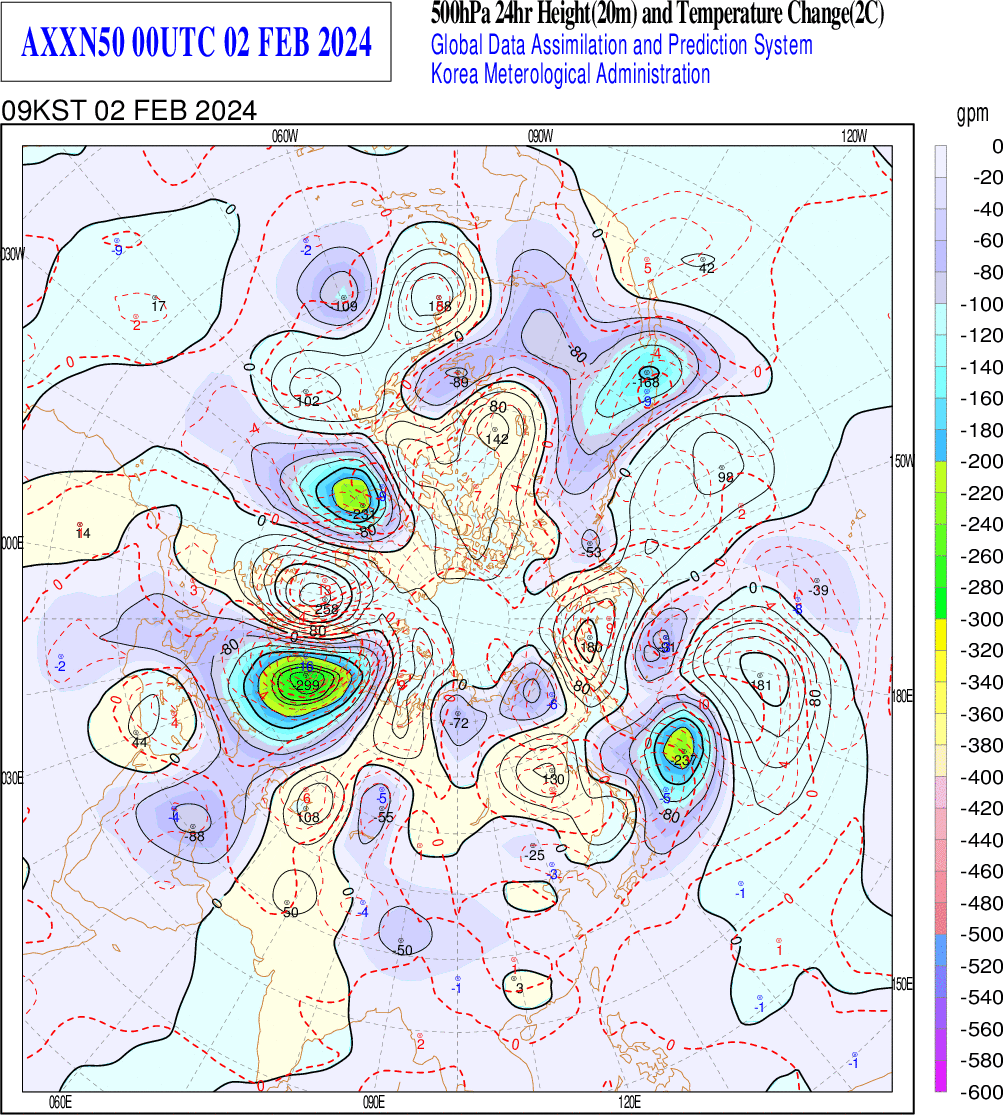The image size is (1003, 1115).
Task: Click the 44 height maximum value
Action: (x=139, y=742)
